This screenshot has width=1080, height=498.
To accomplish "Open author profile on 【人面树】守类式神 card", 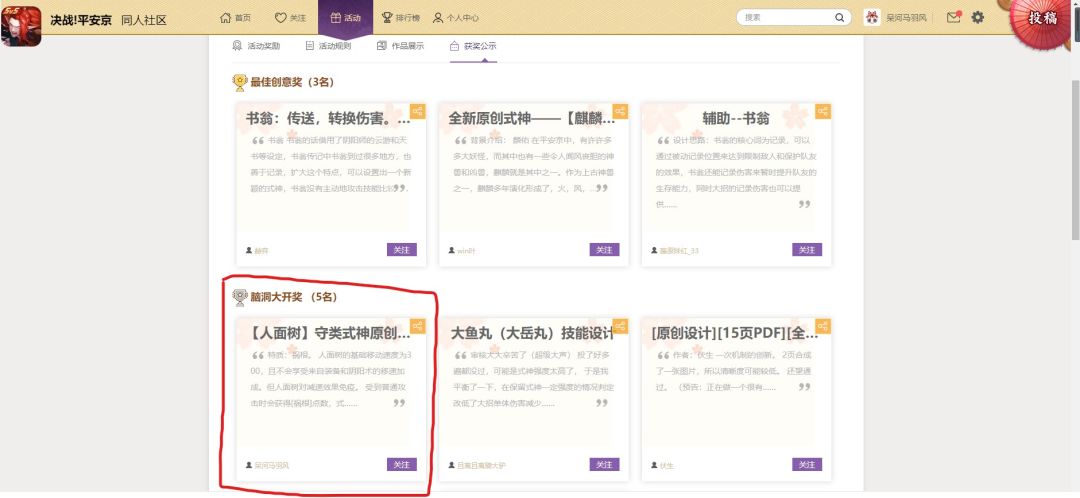I will pos(267,466).
